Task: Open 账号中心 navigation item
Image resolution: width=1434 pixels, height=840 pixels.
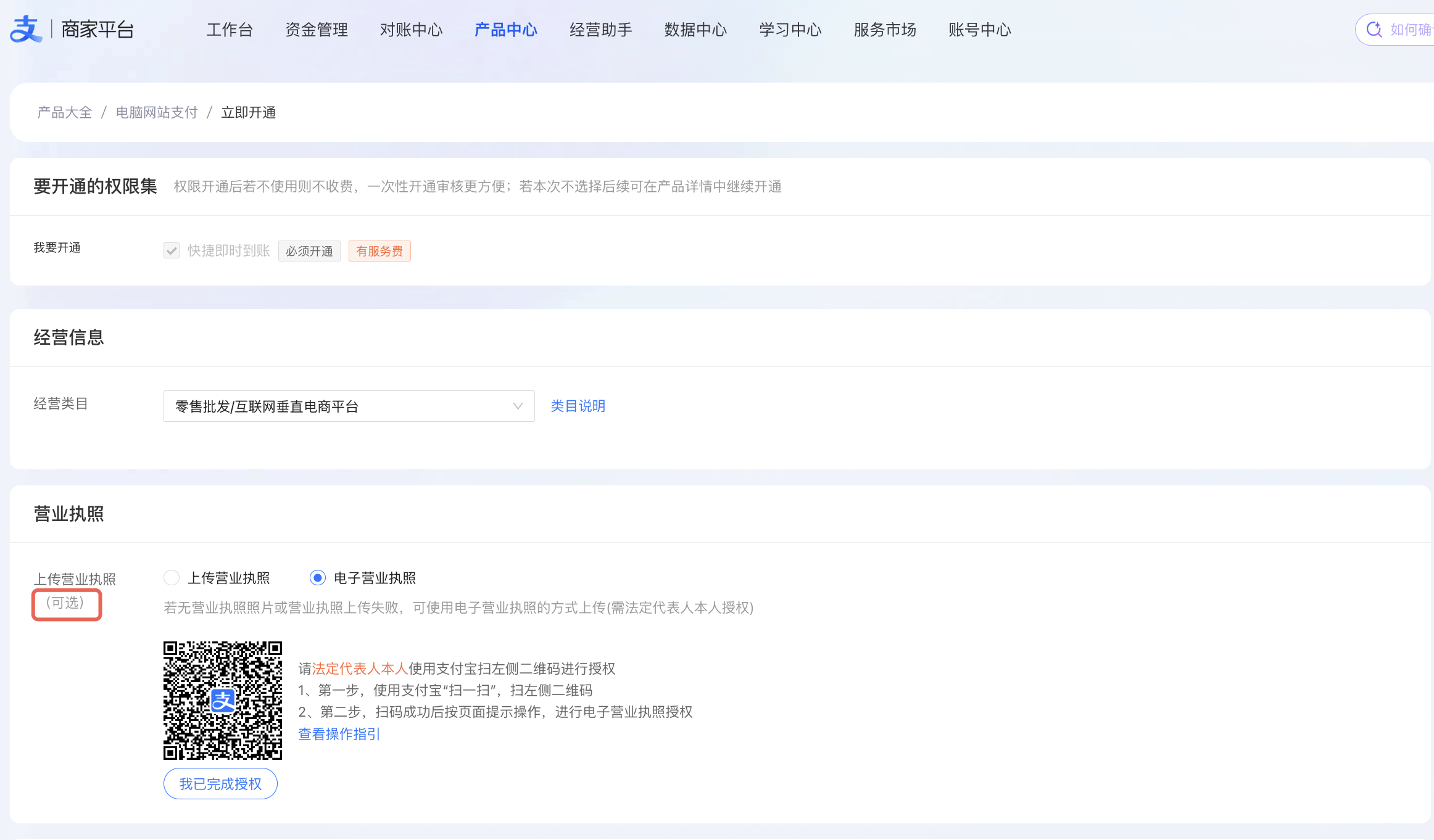Action: (x=980, y=30)
